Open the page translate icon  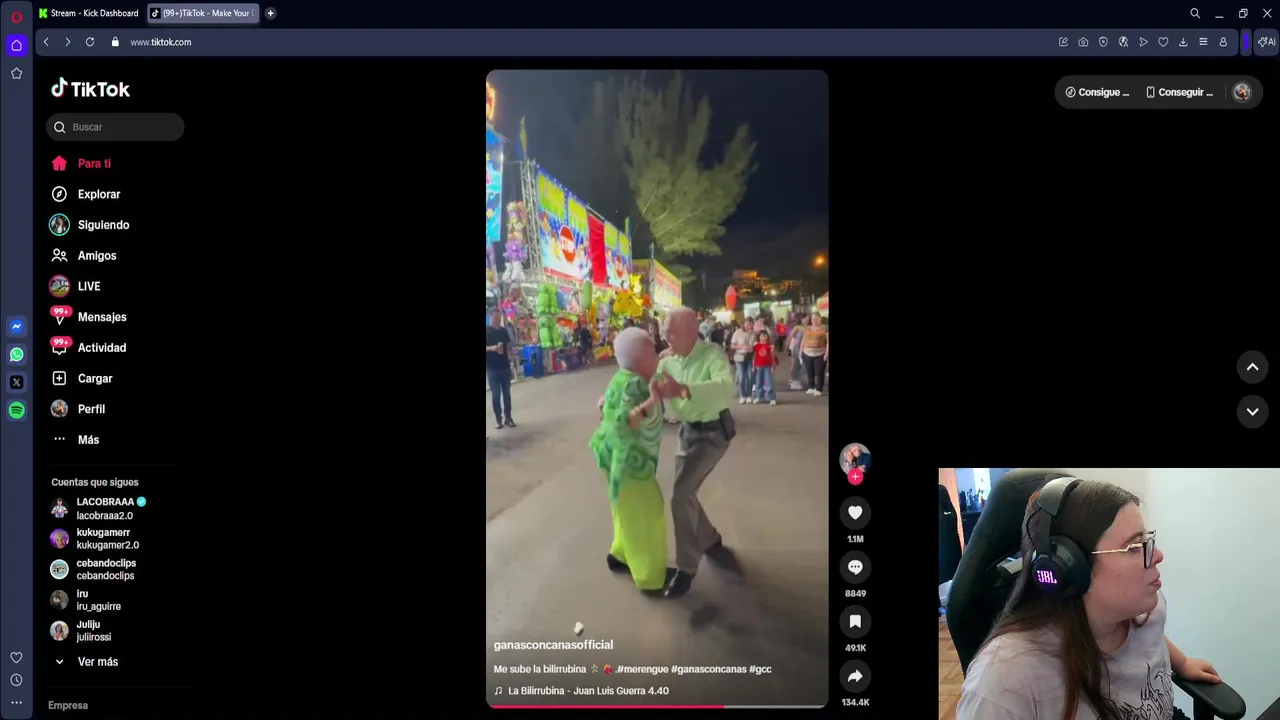[x=1123, y=42]
